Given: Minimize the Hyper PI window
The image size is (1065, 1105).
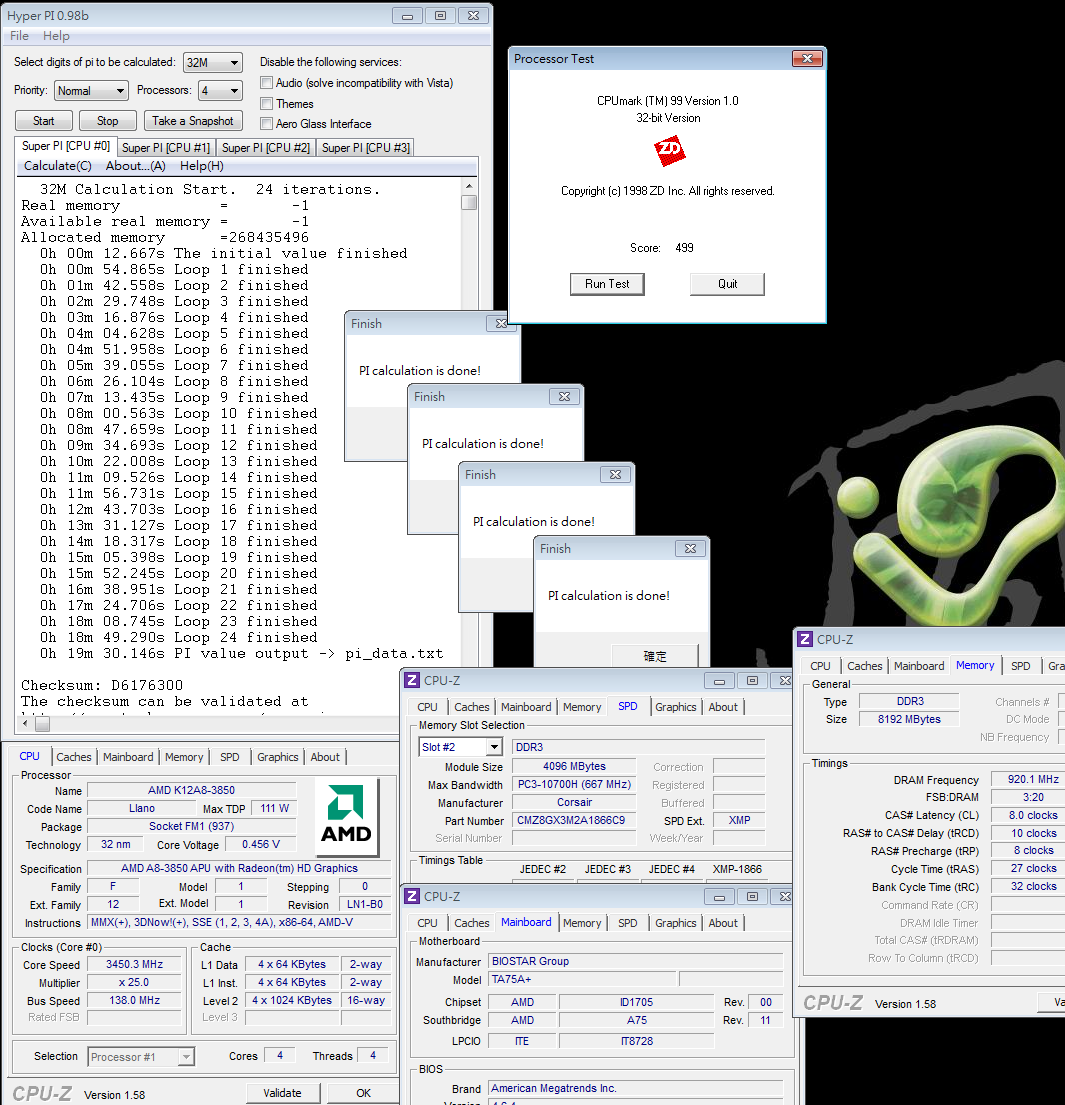Looking at the screenshot, I should click(x=407, y=16).
